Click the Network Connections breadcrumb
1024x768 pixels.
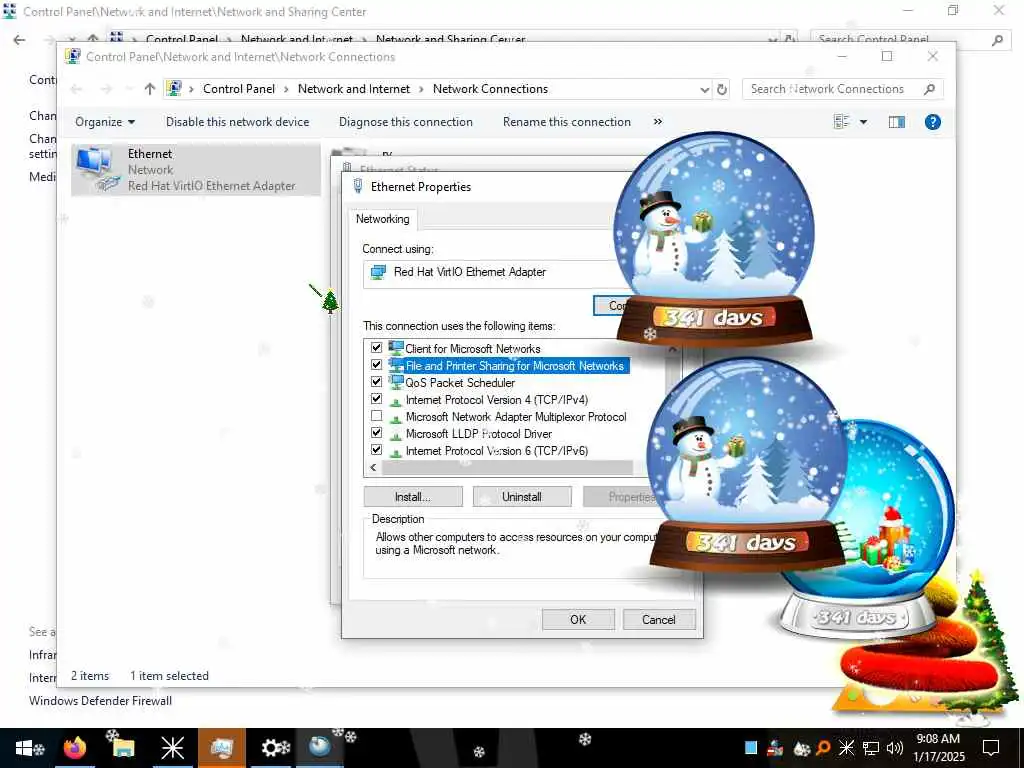(490, 89)
